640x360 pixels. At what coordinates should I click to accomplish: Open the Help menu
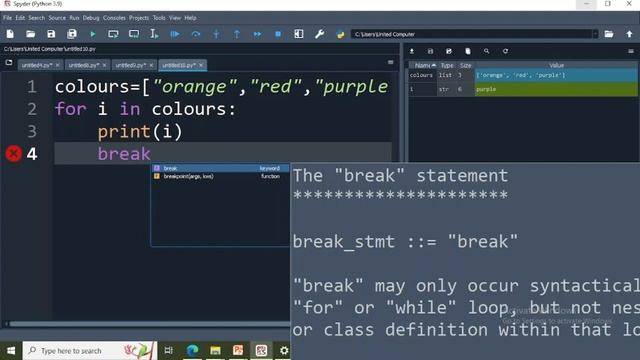tap(191, 18)
